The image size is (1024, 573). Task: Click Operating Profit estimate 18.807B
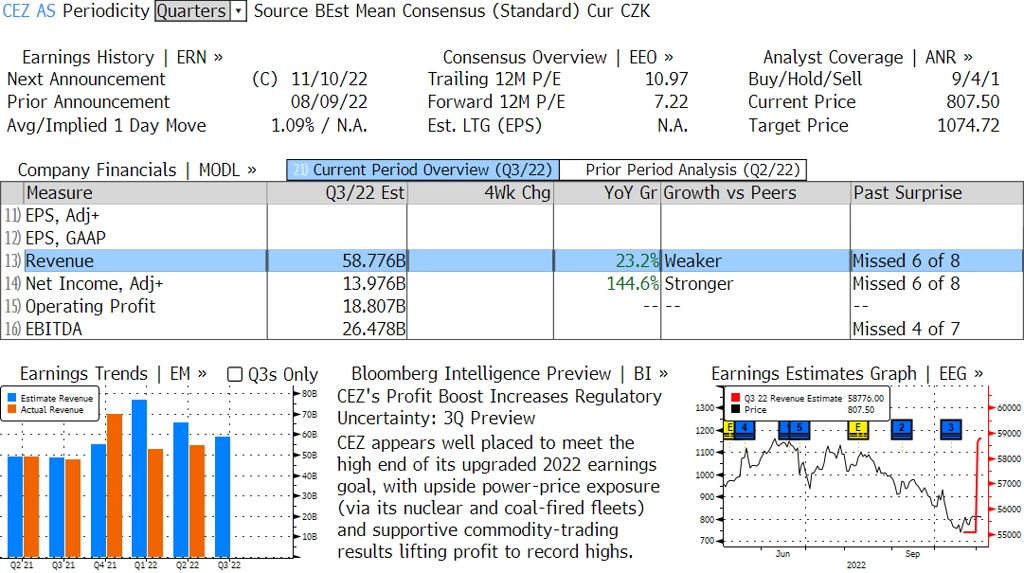tap(374, 306)
